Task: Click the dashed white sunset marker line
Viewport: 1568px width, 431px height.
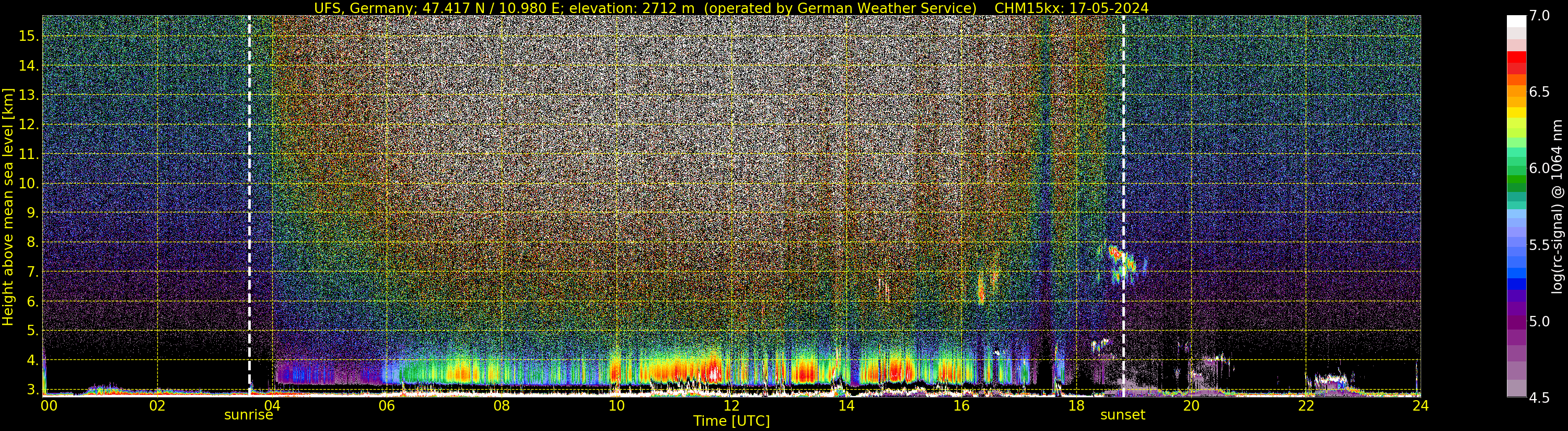Action: click(1123, 206)
